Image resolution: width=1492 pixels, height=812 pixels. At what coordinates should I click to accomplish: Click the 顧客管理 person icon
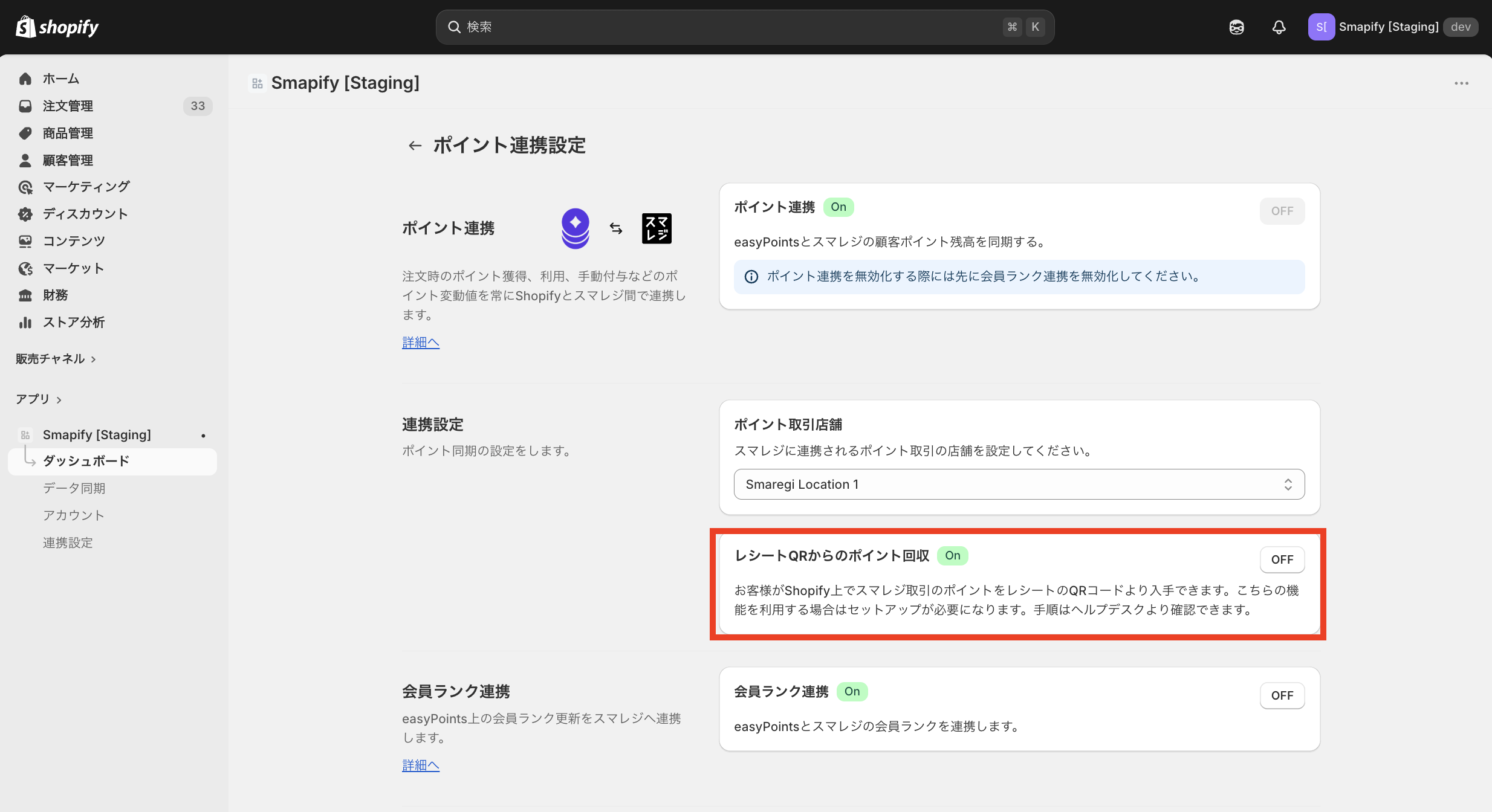coord(25,160)
